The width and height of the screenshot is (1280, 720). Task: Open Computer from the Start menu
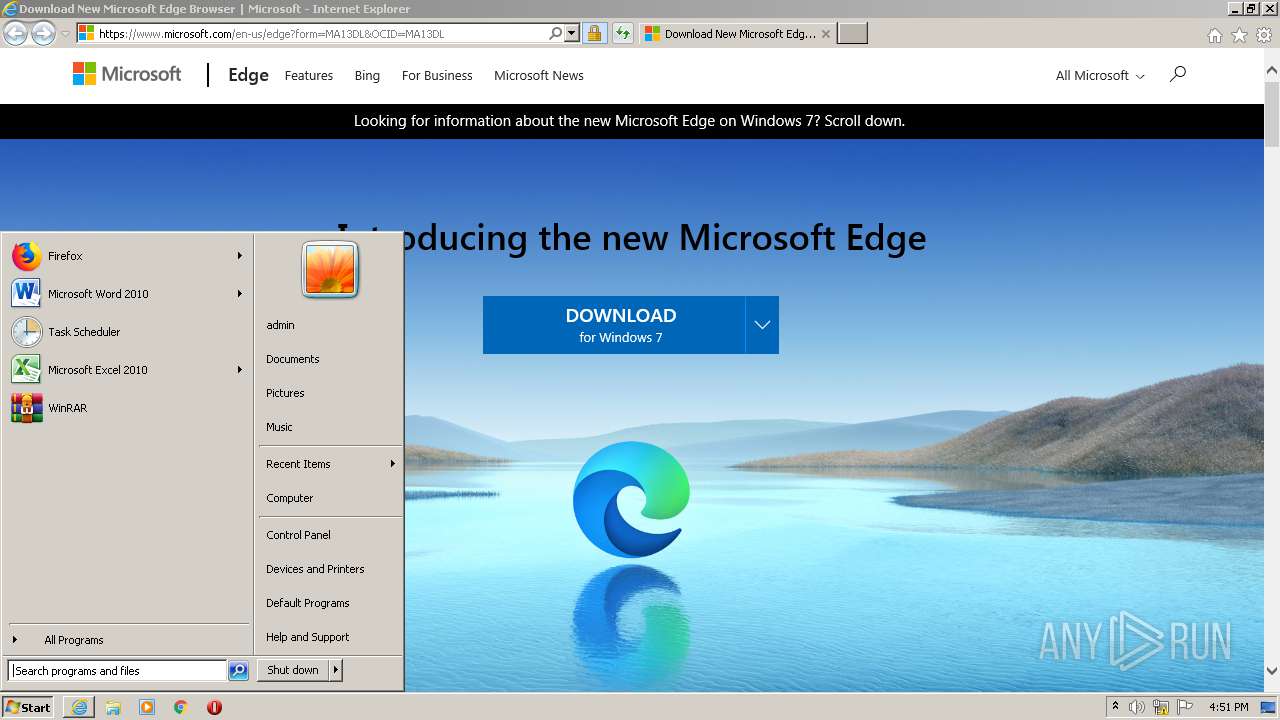290,498
